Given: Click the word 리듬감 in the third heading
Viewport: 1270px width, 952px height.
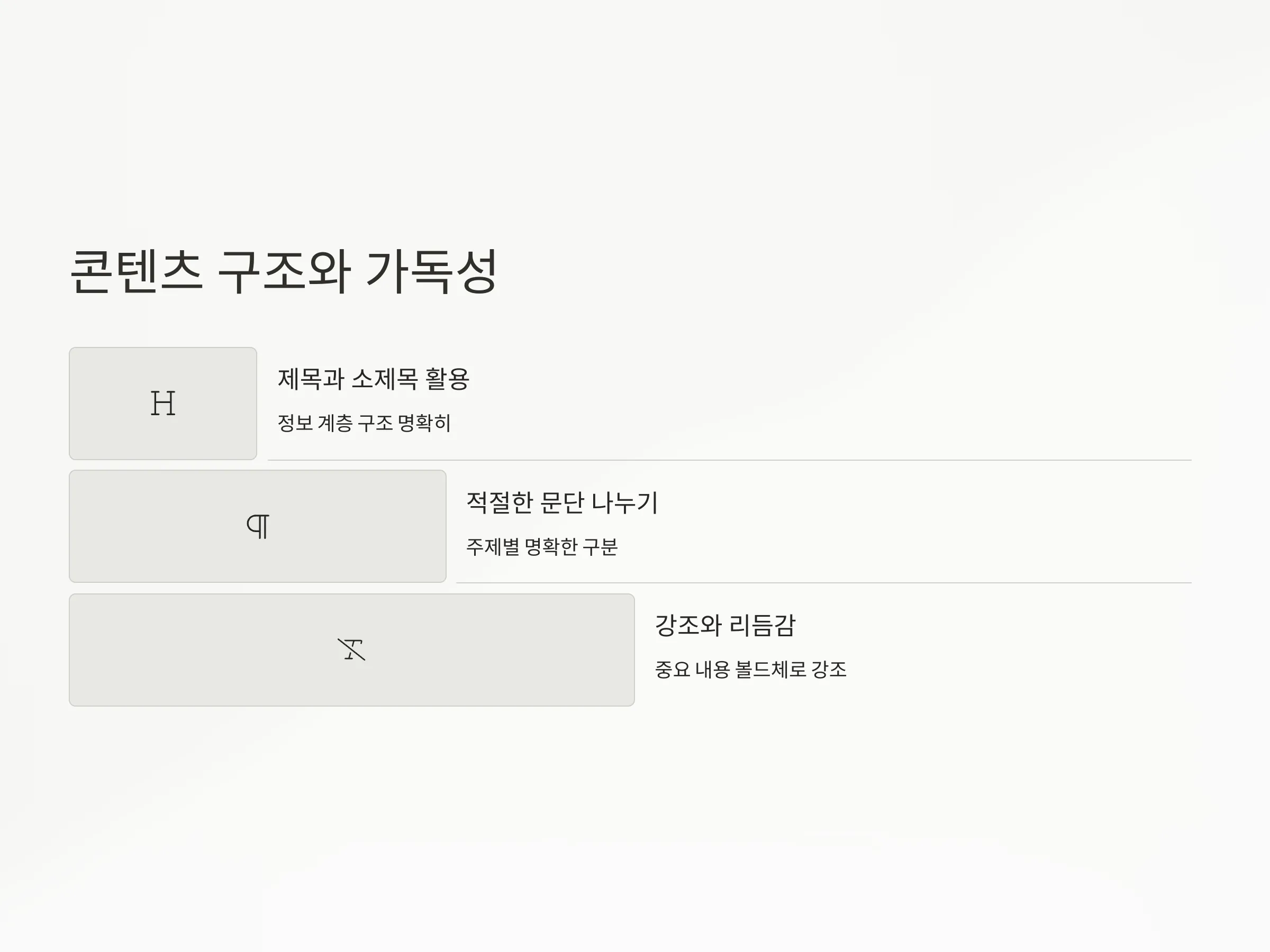Looking at the screenshot, I should point(763,626).
